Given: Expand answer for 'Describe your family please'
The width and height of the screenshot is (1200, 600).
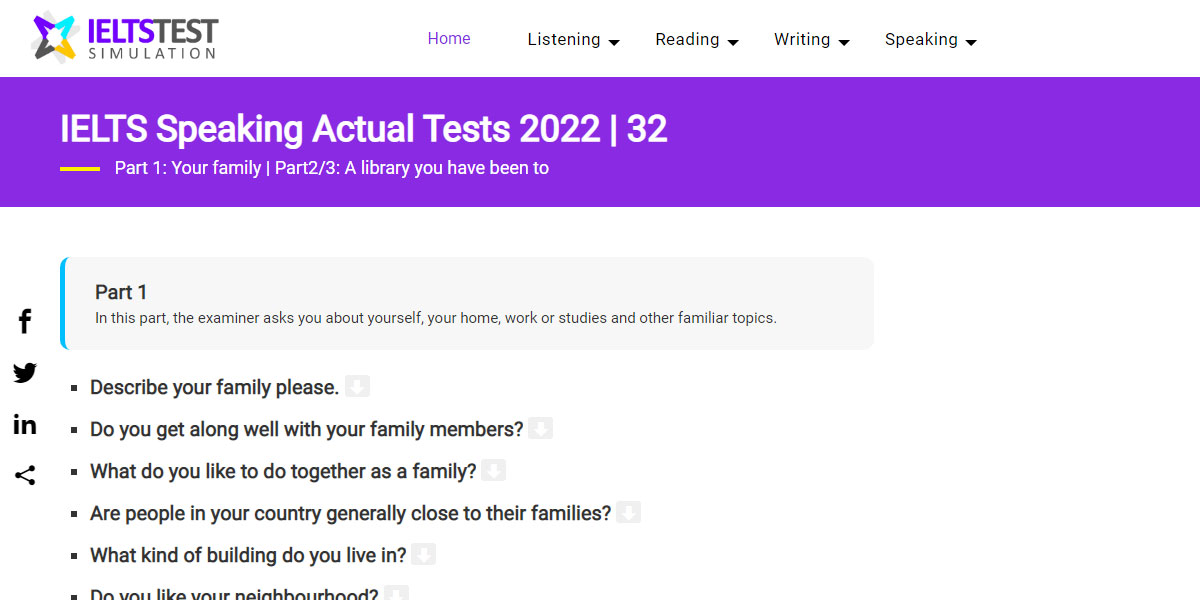Looking at the screenshot, I should click(x=357, y=387).
